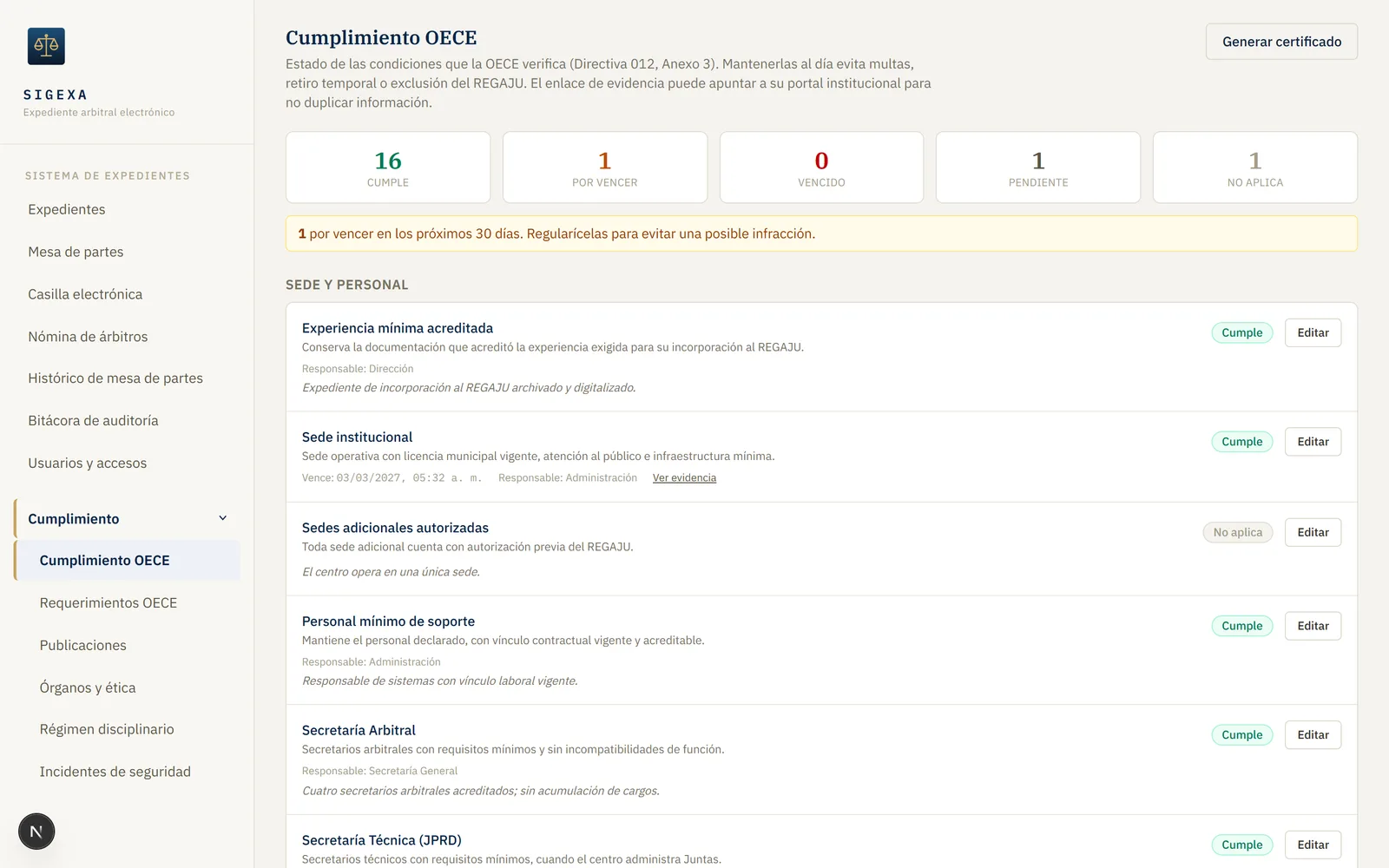Select the 1 No aplica summary card

[1255, 168]
